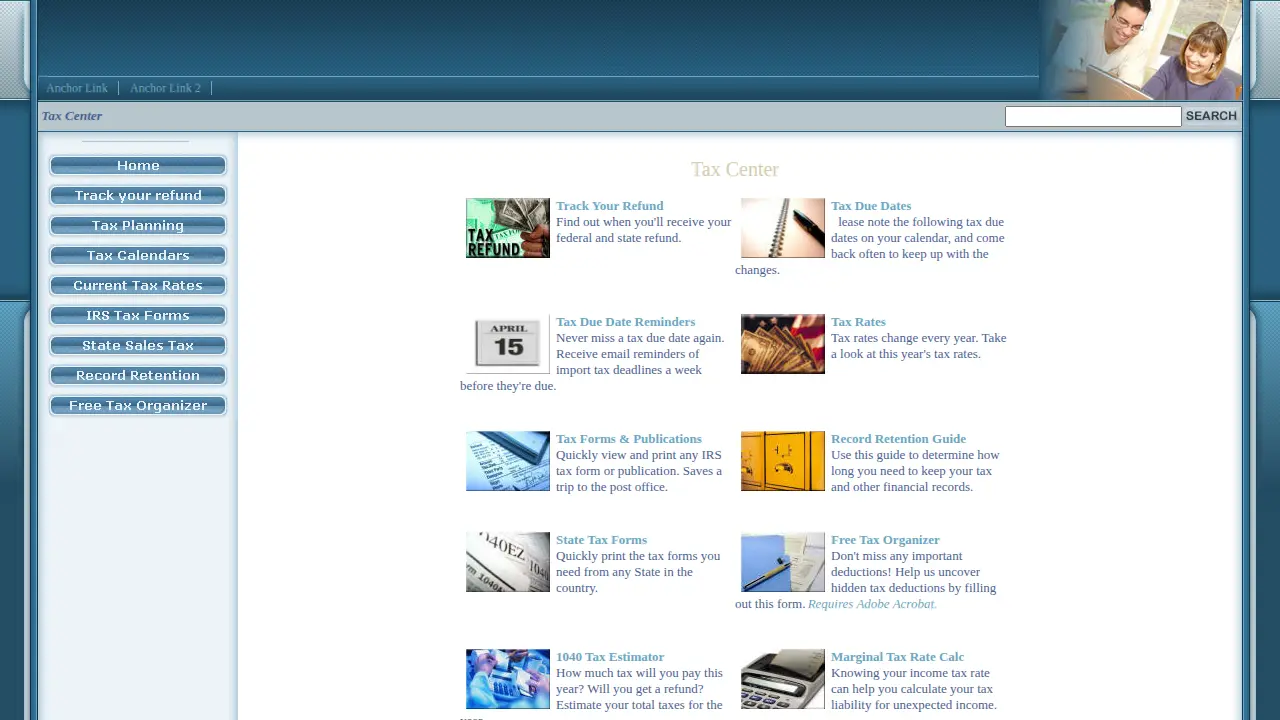Click the Requires Adobe Acrobat link
Image resolution: width=1280 pixels, height=720 pixels.
coord(872,604)
